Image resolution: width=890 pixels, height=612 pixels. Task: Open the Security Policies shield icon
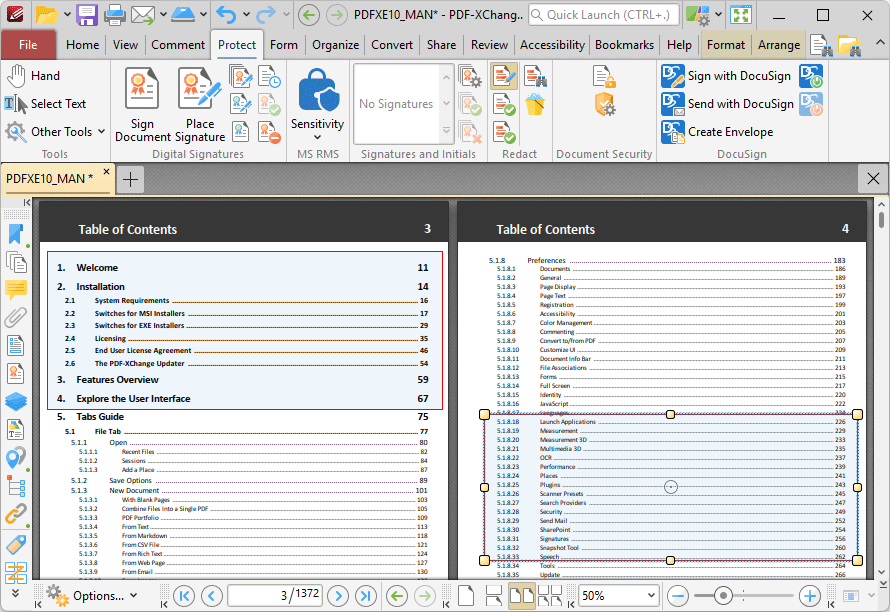pyautogui.click(x=605, y=104)
